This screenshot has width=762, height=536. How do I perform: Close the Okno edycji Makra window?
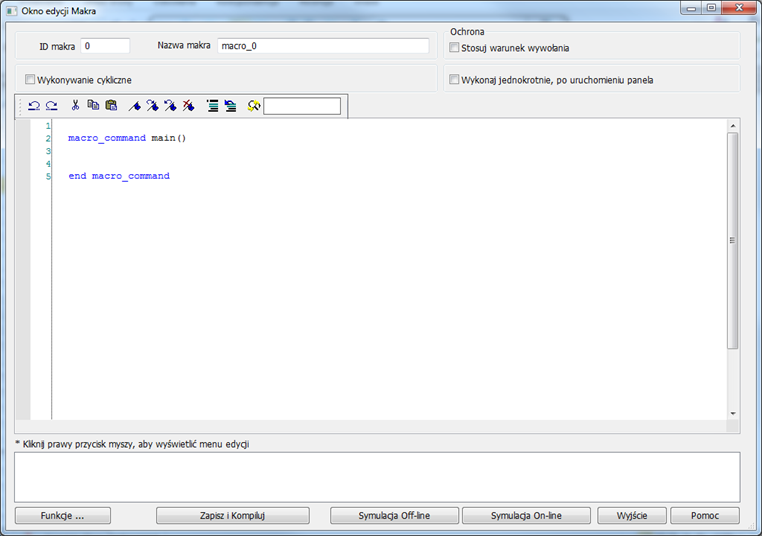tap(739, 7)
